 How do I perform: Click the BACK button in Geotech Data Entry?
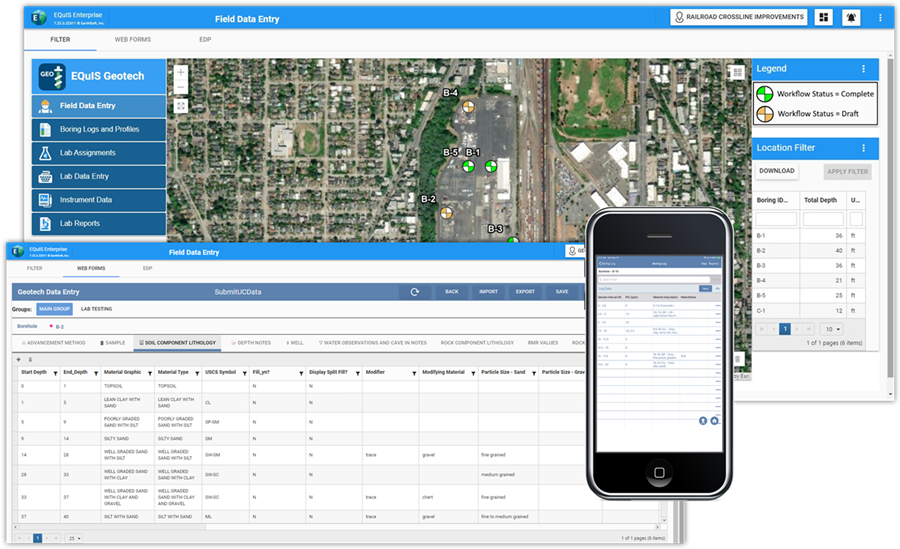(x=452, y=292)
